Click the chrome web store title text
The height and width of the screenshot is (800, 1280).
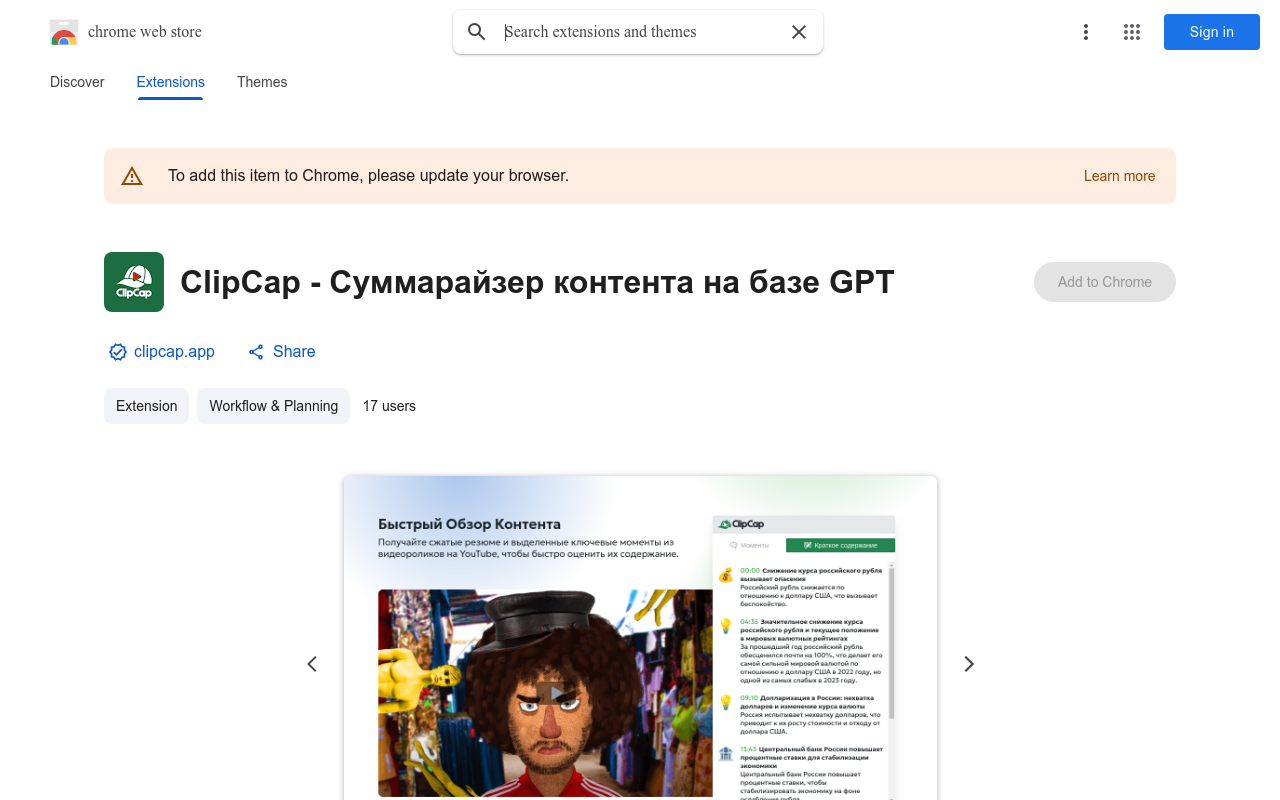[x=145, y=32]
